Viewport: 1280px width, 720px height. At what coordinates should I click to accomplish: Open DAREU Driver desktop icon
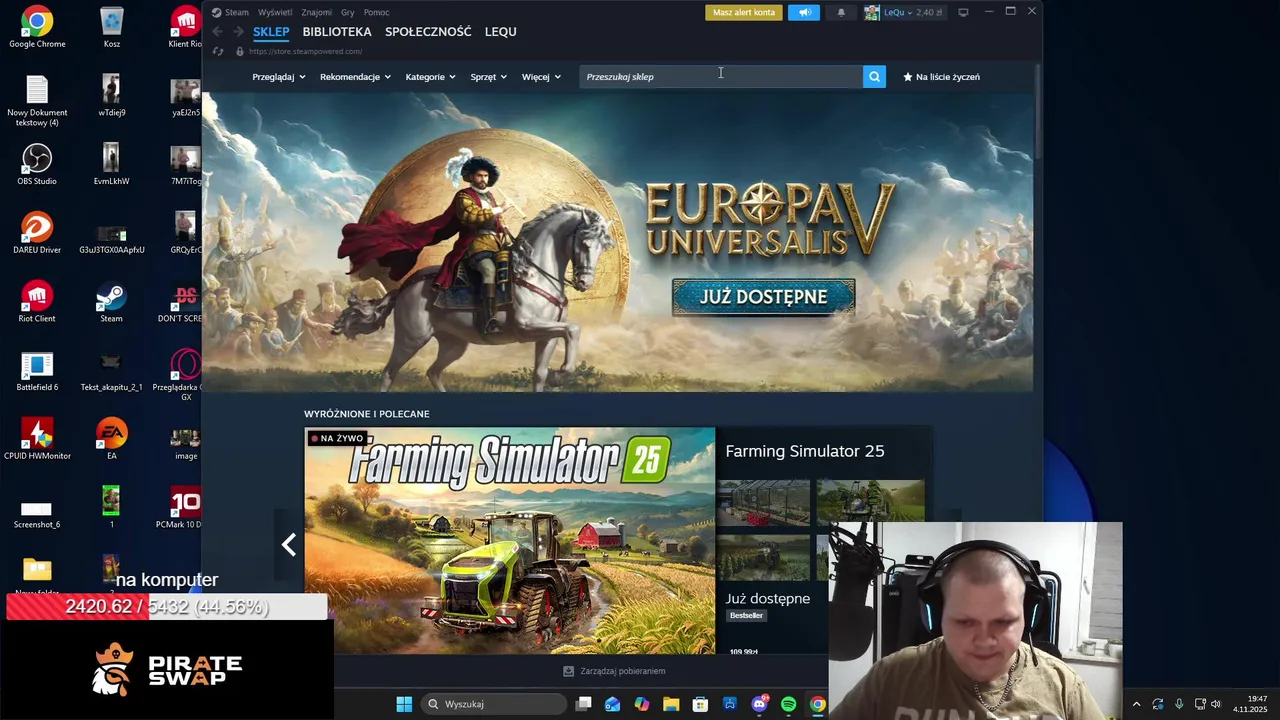37,232
